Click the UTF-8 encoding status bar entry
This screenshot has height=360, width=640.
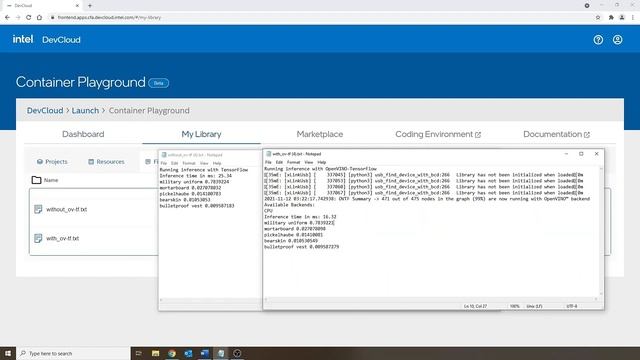[572, 306]
